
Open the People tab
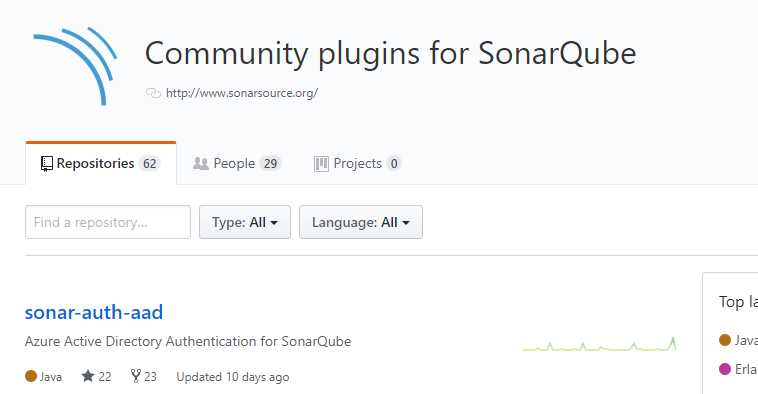pyautogui.click(x=237, y=163)
